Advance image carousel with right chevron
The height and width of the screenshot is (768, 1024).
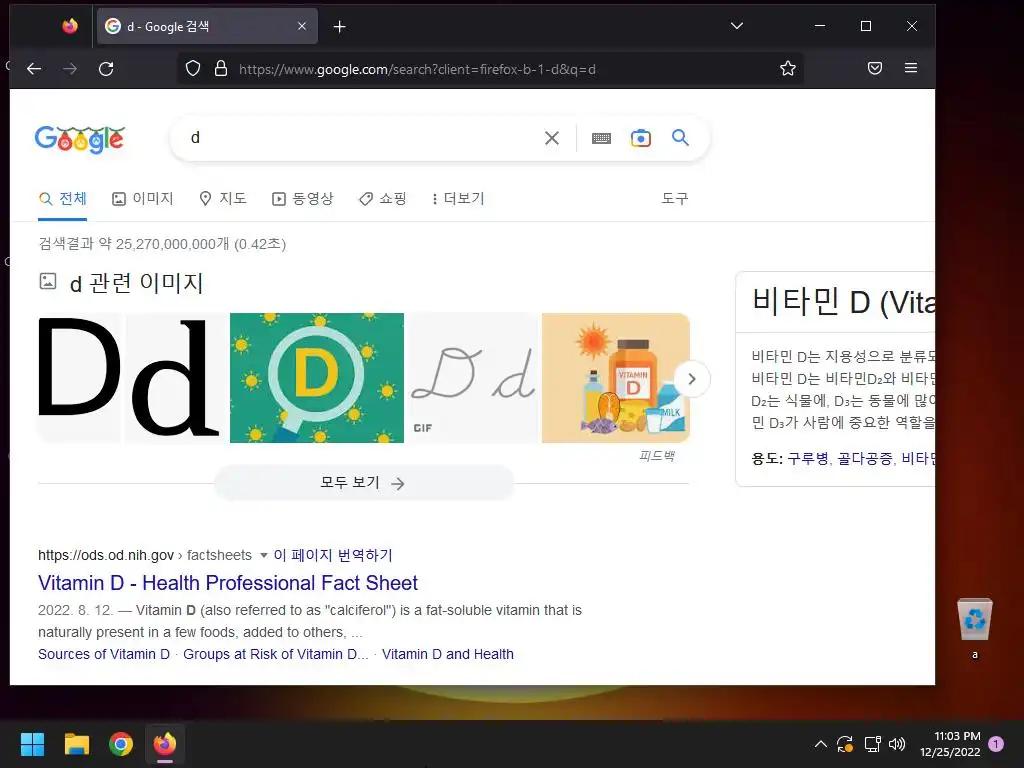pos(692,379)
